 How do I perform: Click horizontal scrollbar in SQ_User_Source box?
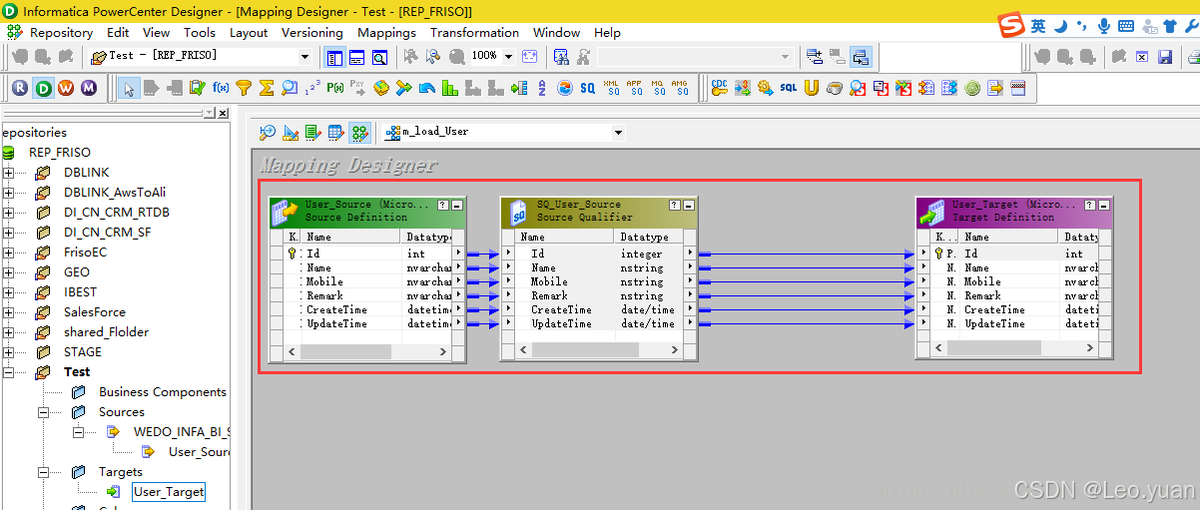coord(599,351)
